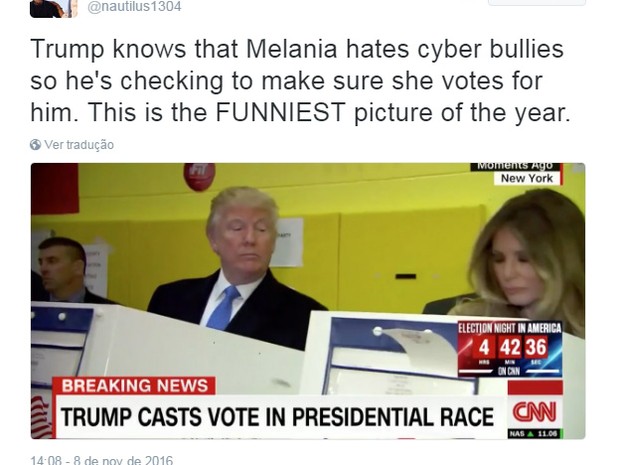
Task: Open the @nautilus1304 profile handle
Action: 134,7
